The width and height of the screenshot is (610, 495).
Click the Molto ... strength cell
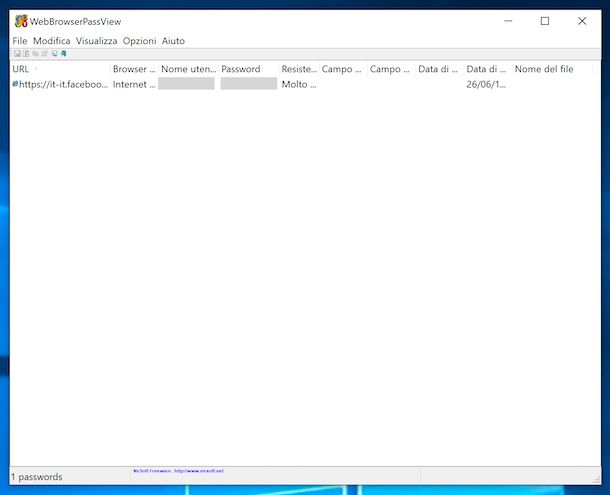tap(299, 84)
